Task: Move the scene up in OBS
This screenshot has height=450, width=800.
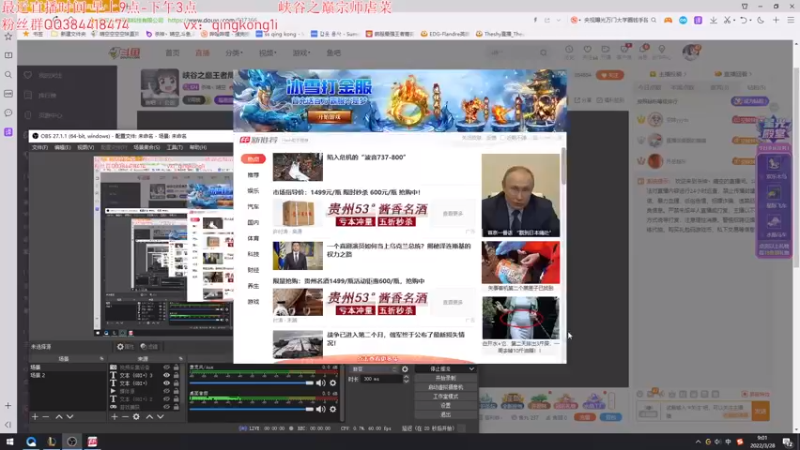Action: 59,417
